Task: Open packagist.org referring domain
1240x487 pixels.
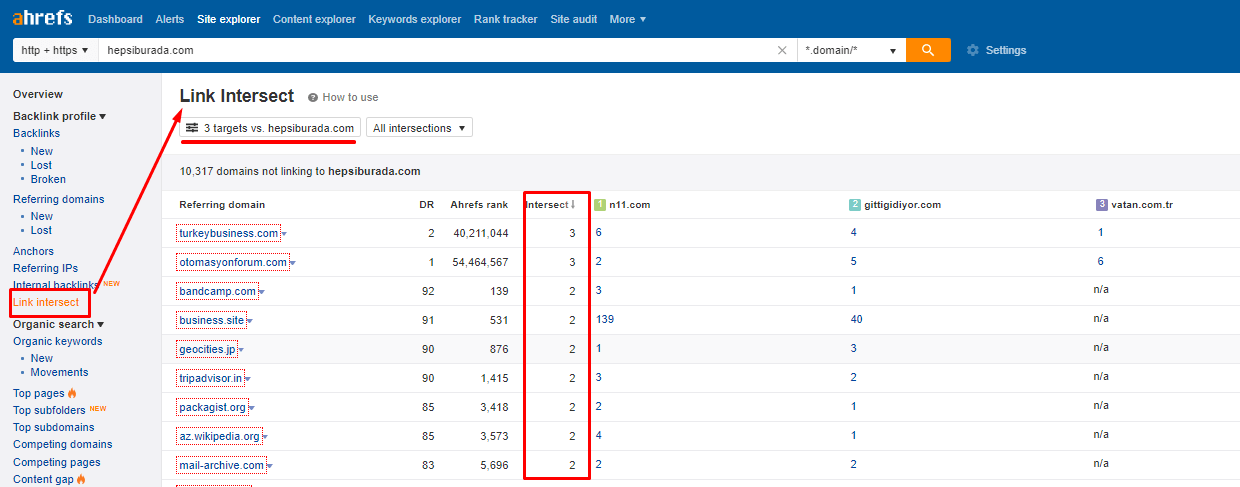Action: (212, 407)
